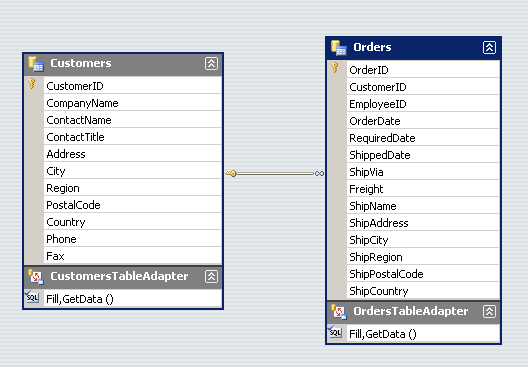The image size is (528, 367).
Task: Select the Fax column
Action: click(x=133, y=256)
